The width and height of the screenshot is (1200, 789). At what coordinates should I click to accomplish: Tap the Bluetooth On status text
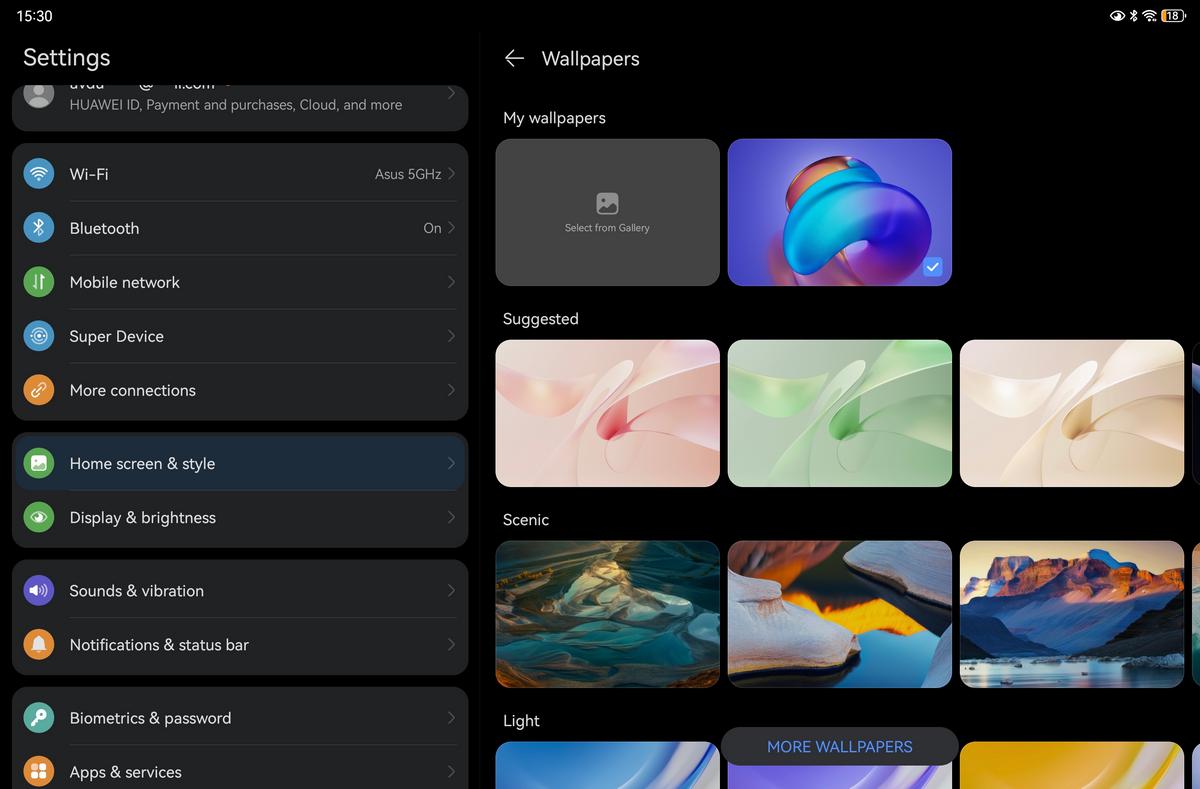432,228
